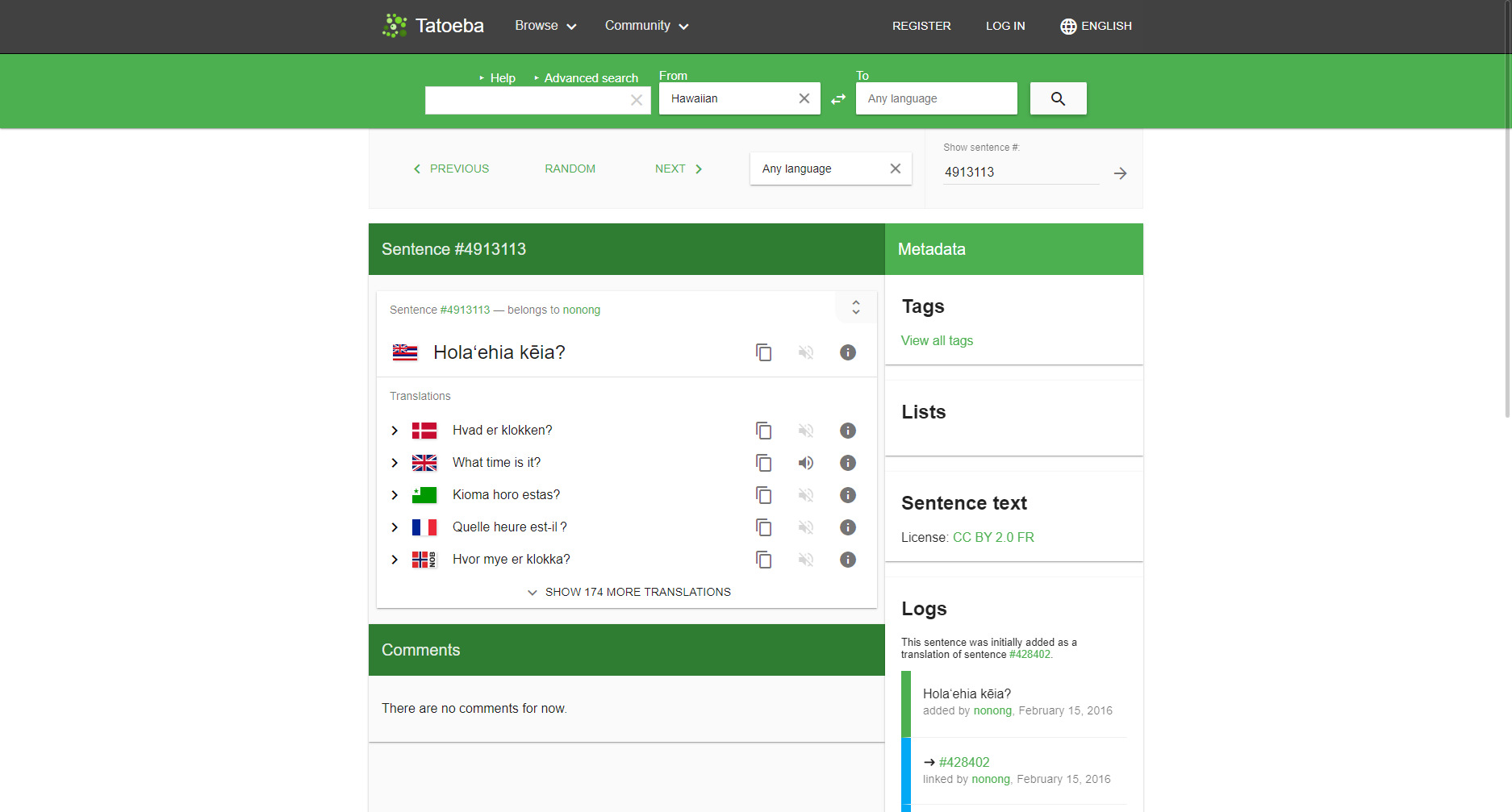Screen dimensions: 1512x812
Task: Click the globe icon next to ENGLISH
Action: pos(1067,26)
